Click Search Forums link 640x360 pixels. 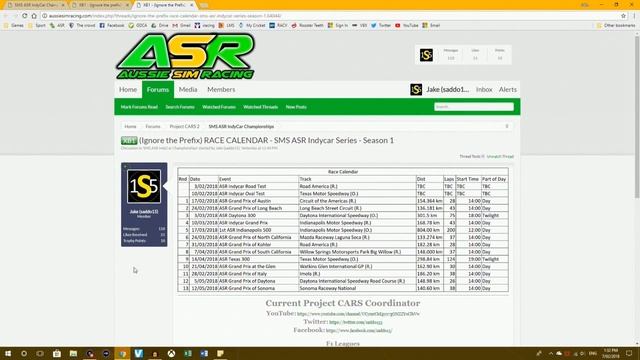click(x=180, y=107)
